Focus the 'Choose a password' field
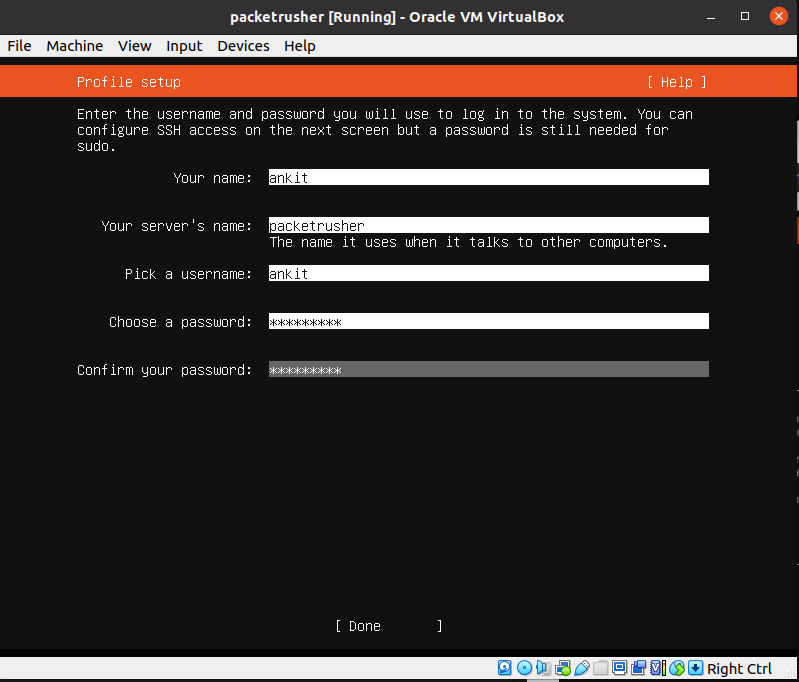 coord(489,321)
